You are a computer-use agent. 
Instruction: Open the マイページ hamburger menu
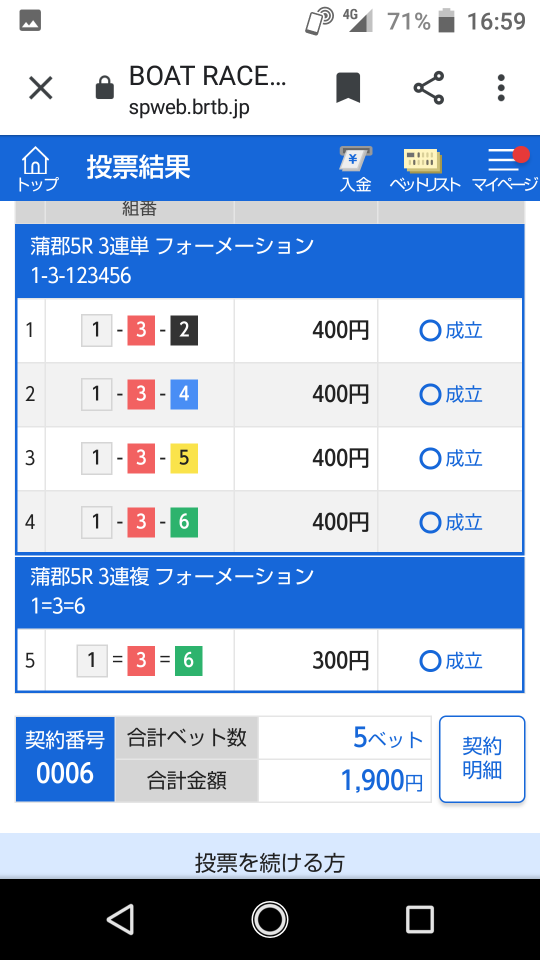pos(504,168)
